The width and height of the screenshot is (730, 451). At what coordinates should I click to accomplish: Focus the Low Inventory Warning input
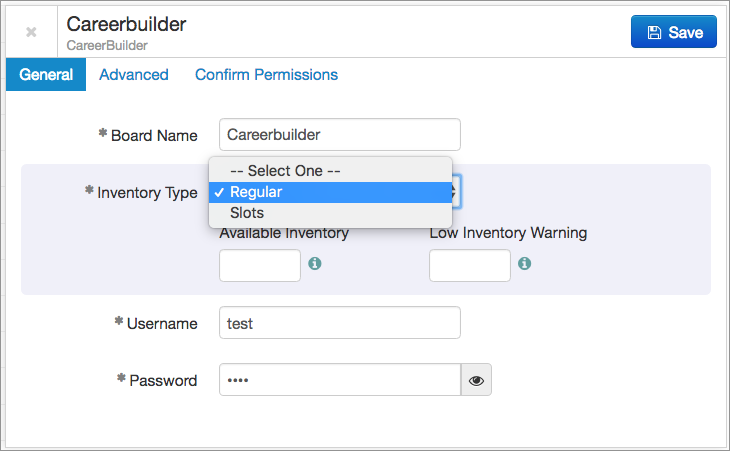[469, 265]
